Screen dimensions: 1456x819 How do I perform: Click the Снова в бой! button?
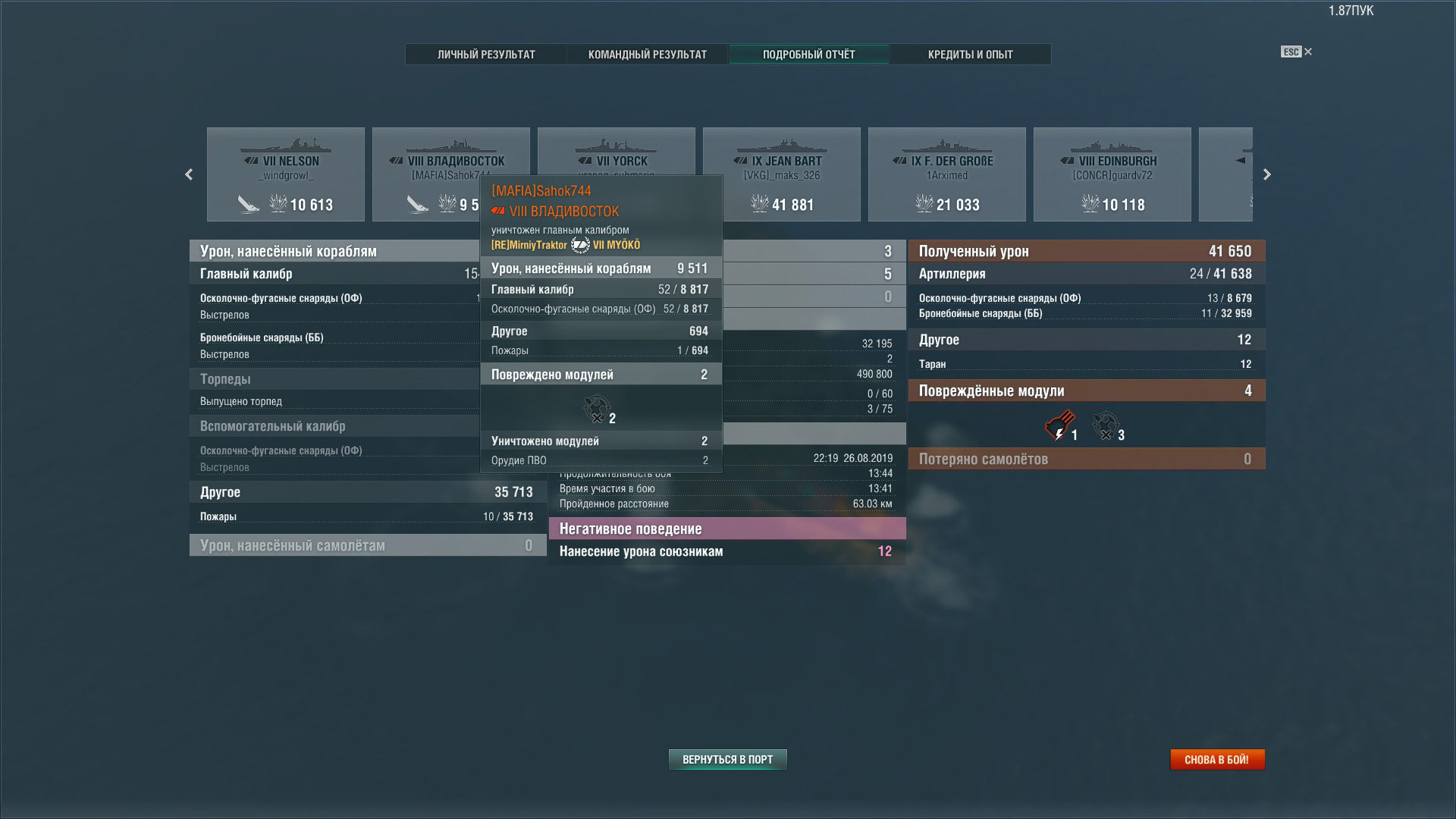(1217, 759)
